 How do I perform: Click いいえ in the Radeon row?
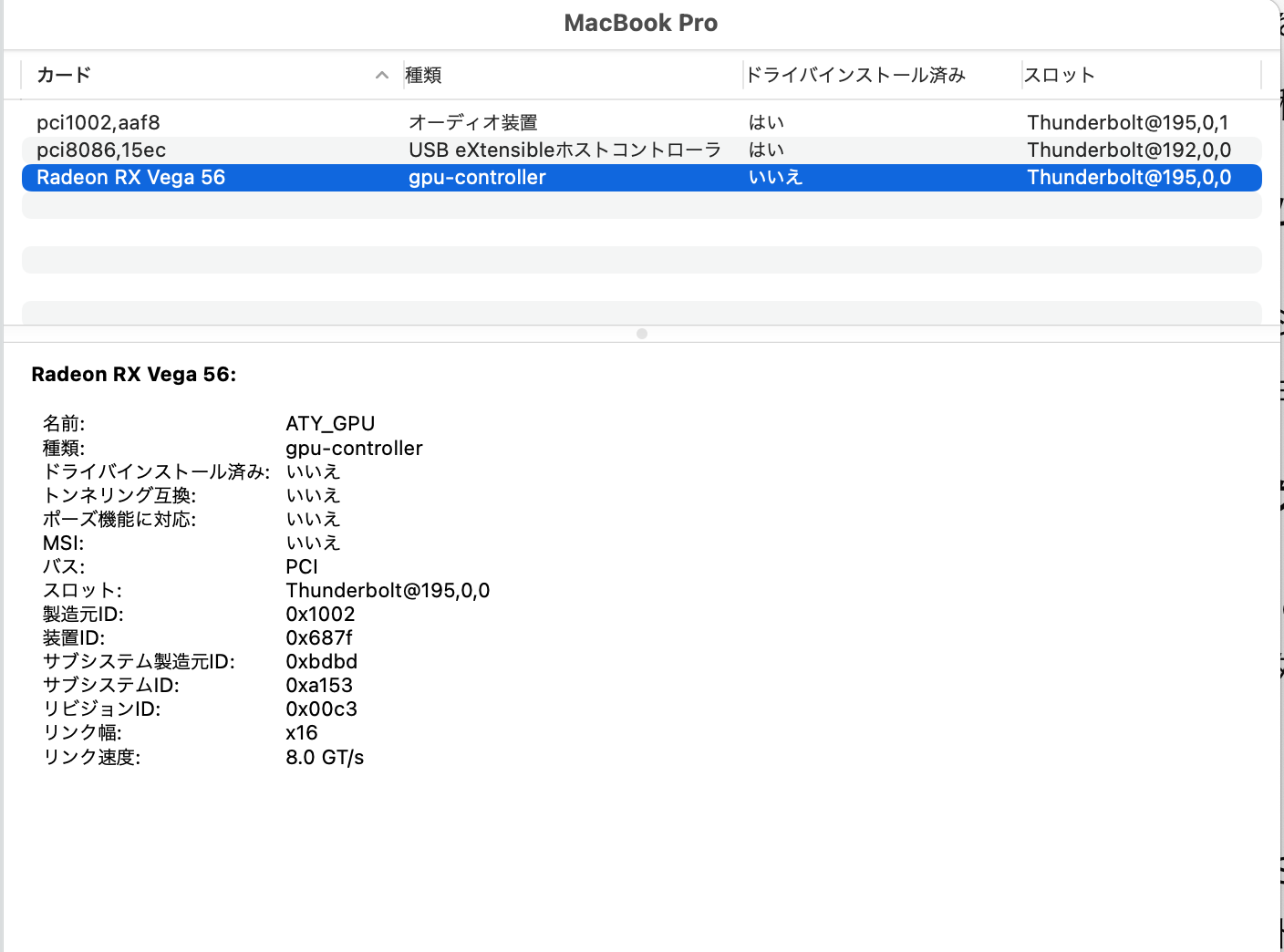click(x=775, y=177)
